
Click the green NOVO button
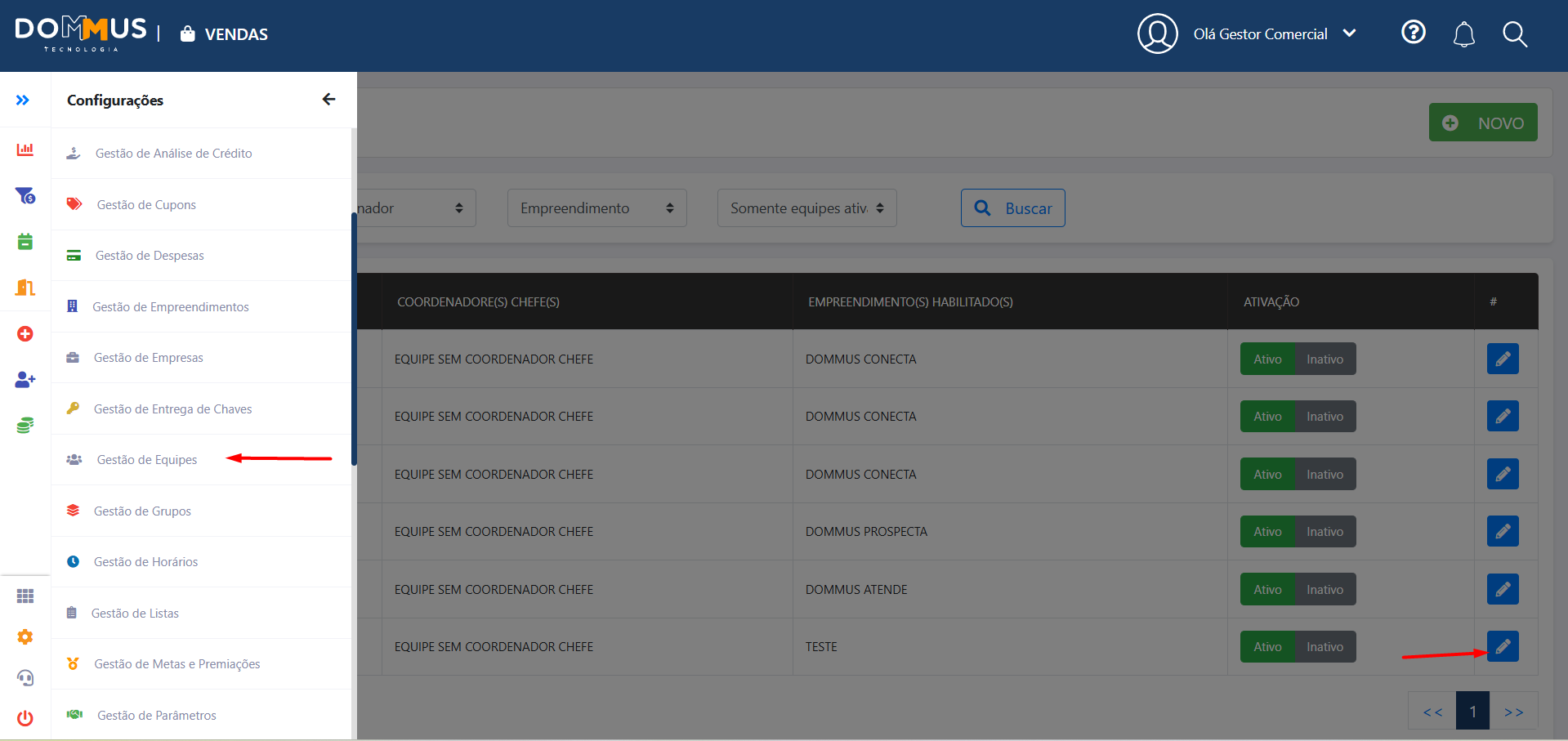(1483, 123)
